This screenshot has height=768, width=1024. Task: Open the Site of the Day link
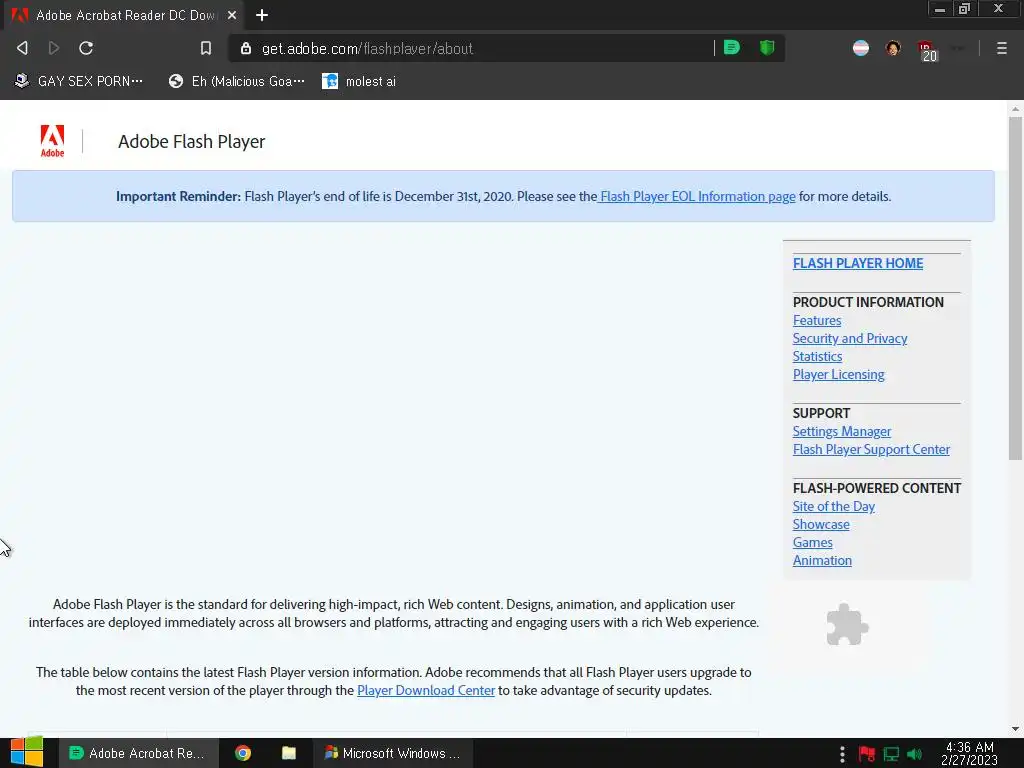(833, 507)
